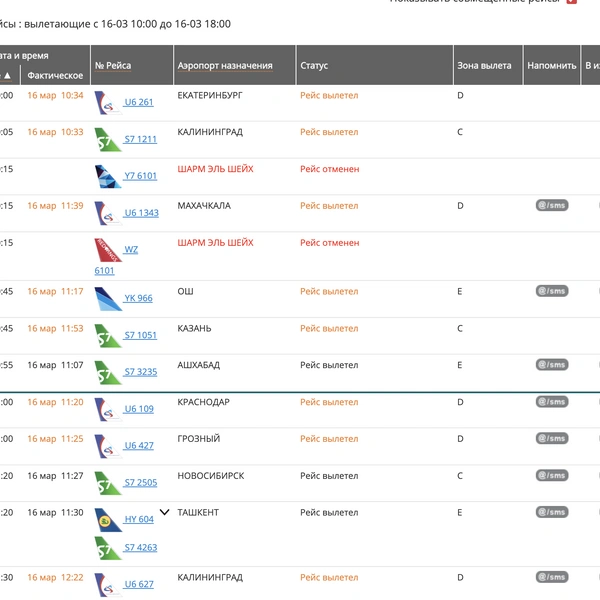Click the Фактическое time column header
Image resolution: width=600 pixels, height=600 pixels.
click(55, 75)
